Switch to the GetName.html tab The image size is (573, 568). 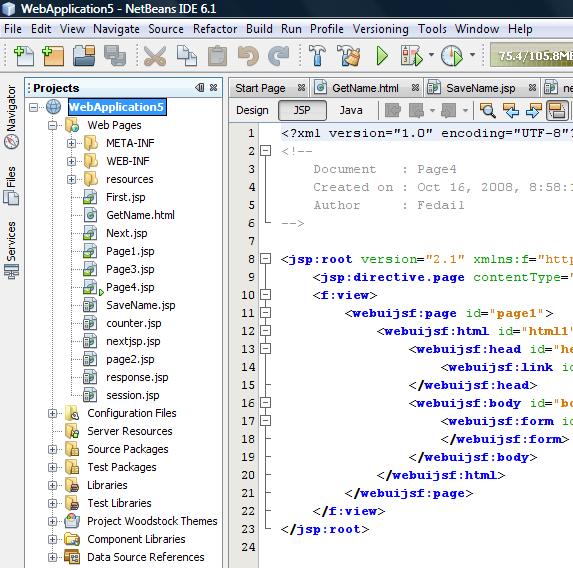(x=365, y=88)
